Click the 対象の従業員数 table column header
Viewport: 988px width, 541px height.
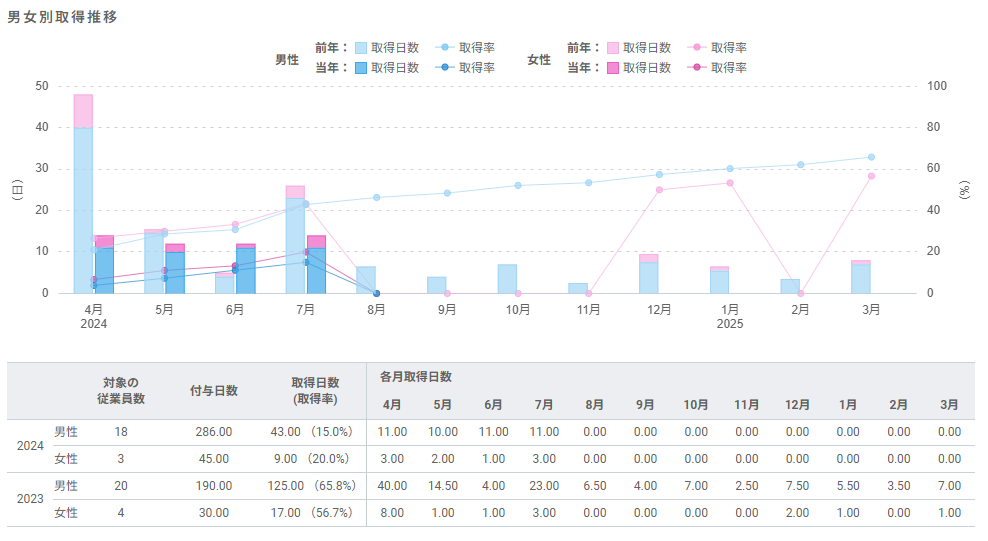[121, 390]
